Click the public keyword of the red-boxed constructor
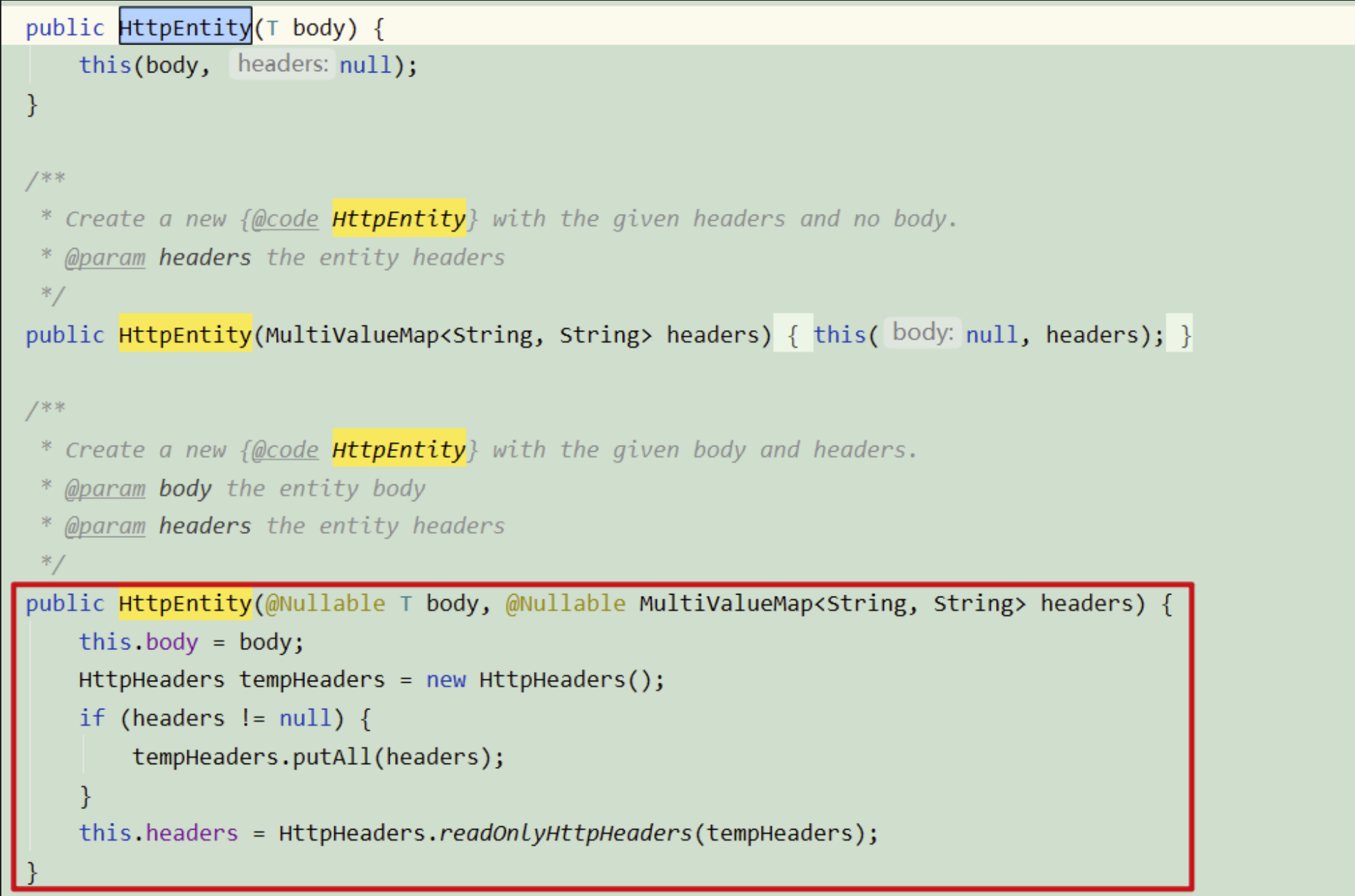Image resolution: width=1355 pixels, height=896 pixels. (x=64, y=603)
